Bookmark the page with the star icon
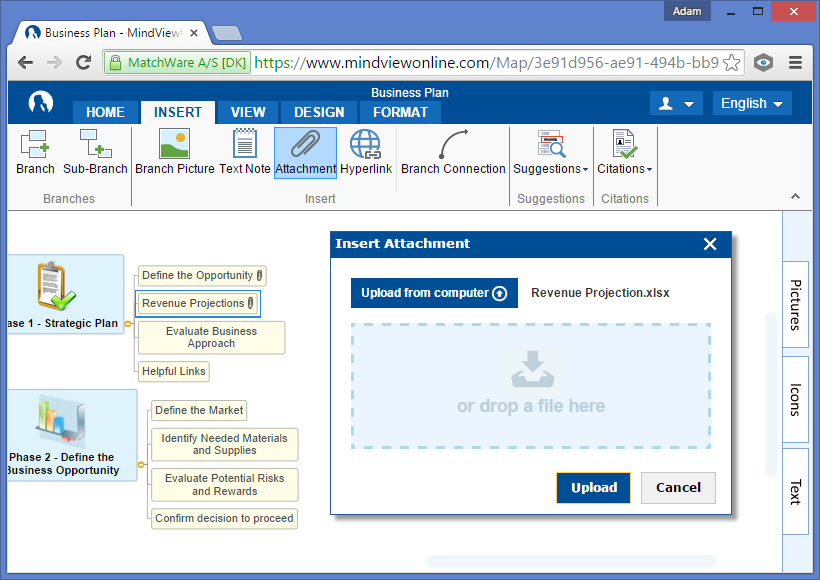Viewport: 820px width, 580px height. (x=732, y=61)
